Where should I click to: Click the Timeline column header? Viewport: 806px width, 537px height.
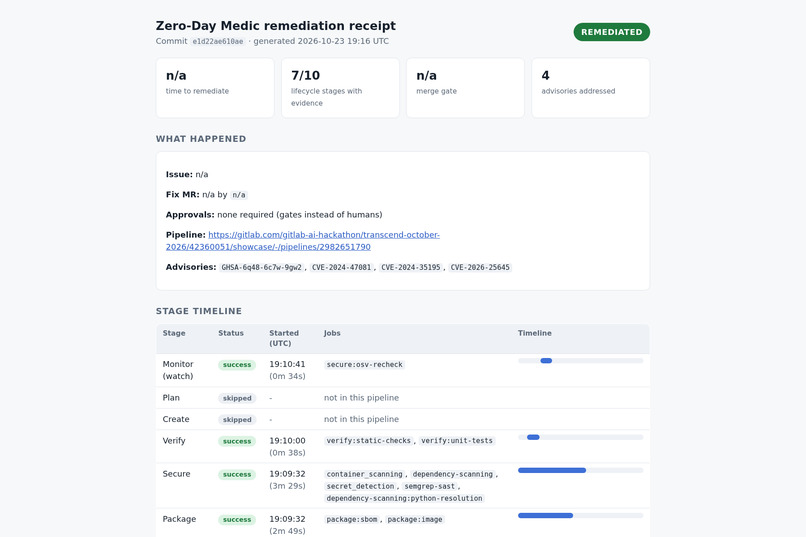tap(535, 333)
